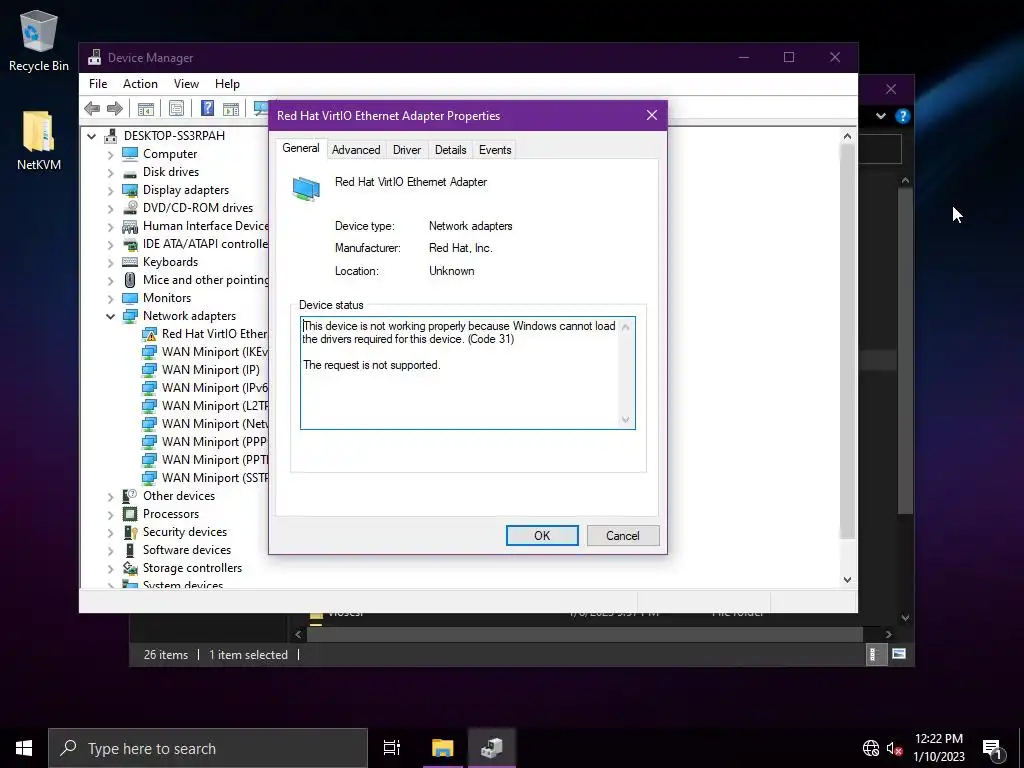Screen dimensions: 1024x768
Task: Select the IDE ATA/ATAPI controllers item
Action: tap(205, 244)
